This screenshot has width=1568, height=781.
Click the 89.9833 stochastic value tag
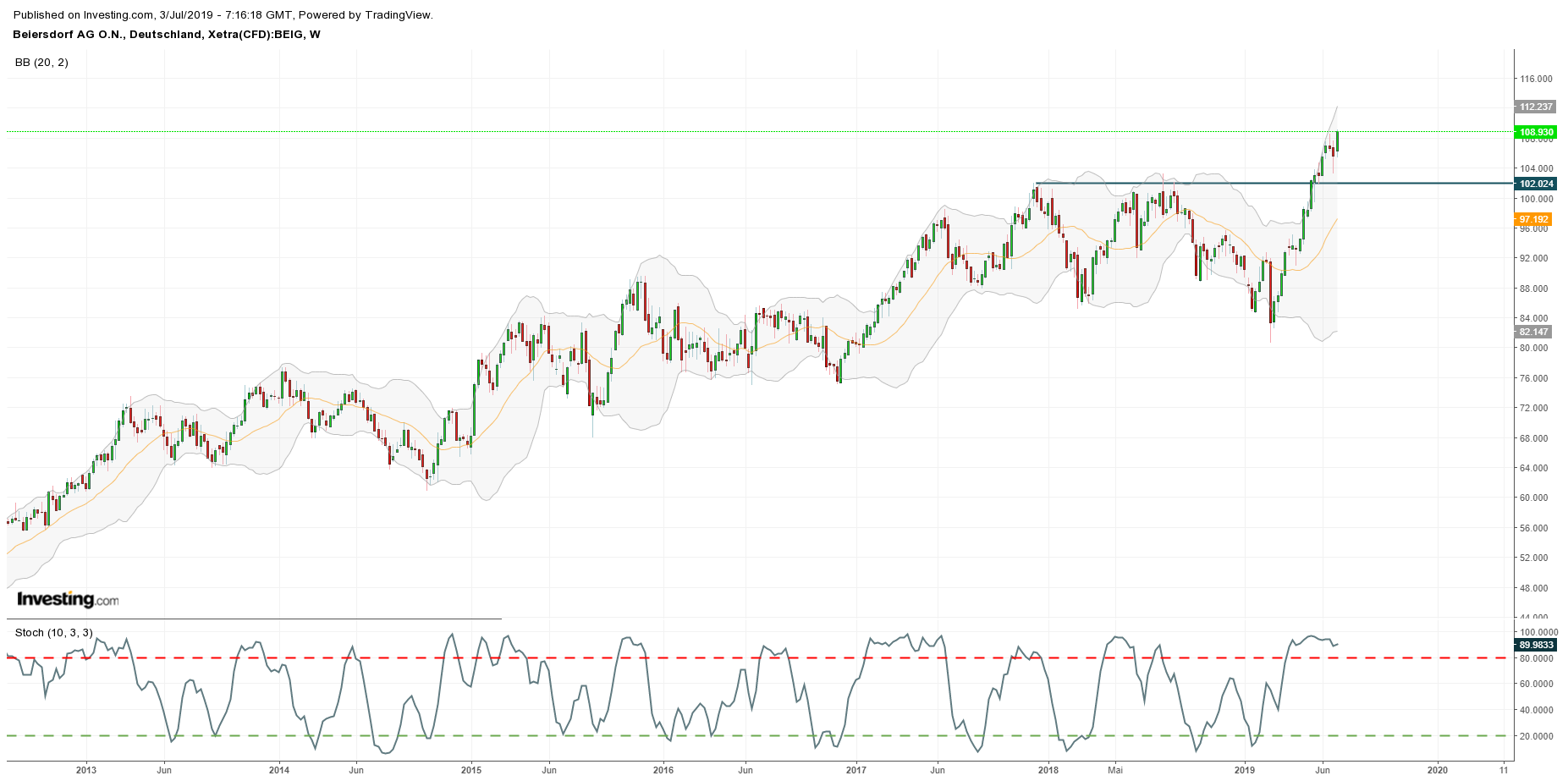point(1536,645)
